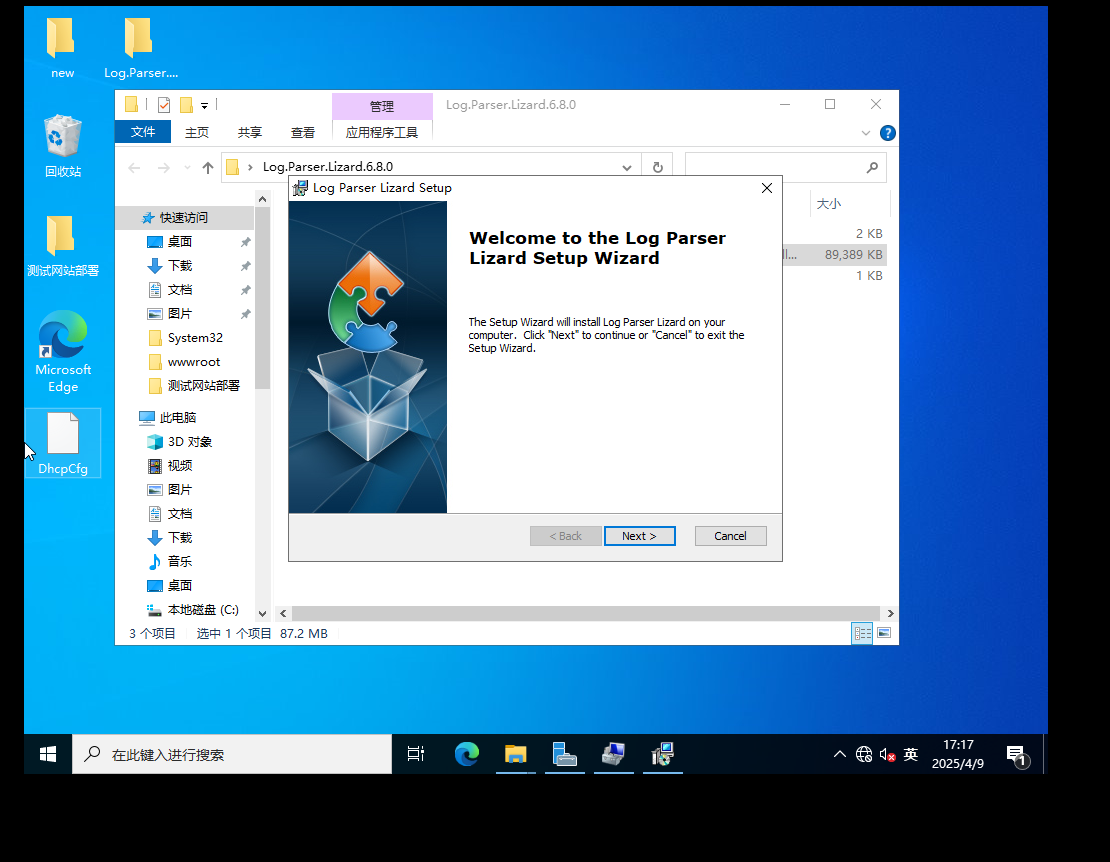Show hidden tray icons chevron
This screenshot has width=1110, height=862.
(x=840, y=754)
